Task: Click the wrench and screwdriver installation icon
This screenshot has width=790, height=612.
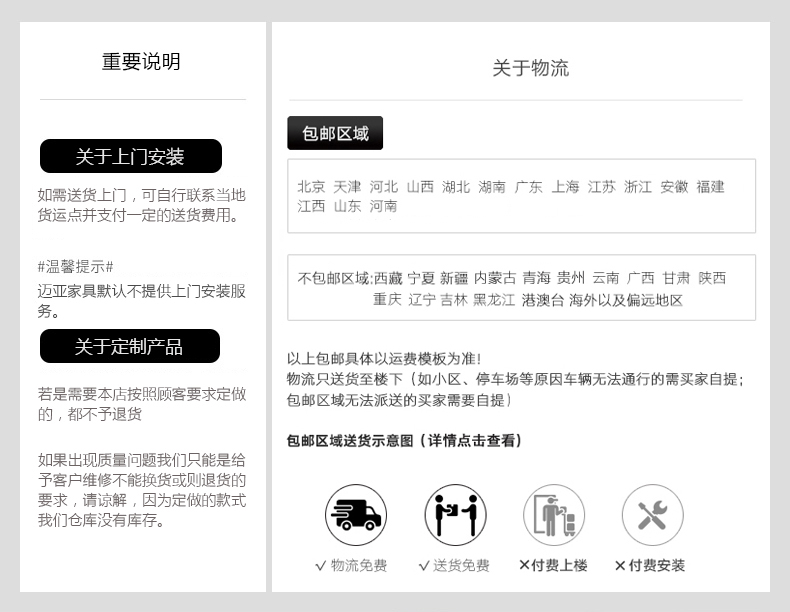Action: click(x=652, y=515)
